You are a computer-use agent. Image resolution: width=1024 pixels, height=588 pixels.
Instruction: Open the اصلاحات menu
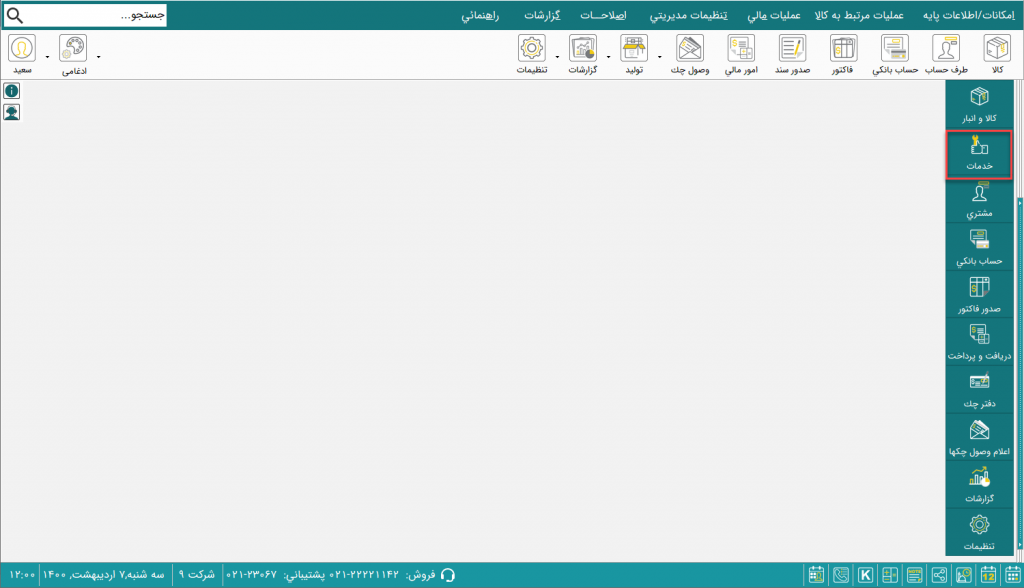pos(603,15)
